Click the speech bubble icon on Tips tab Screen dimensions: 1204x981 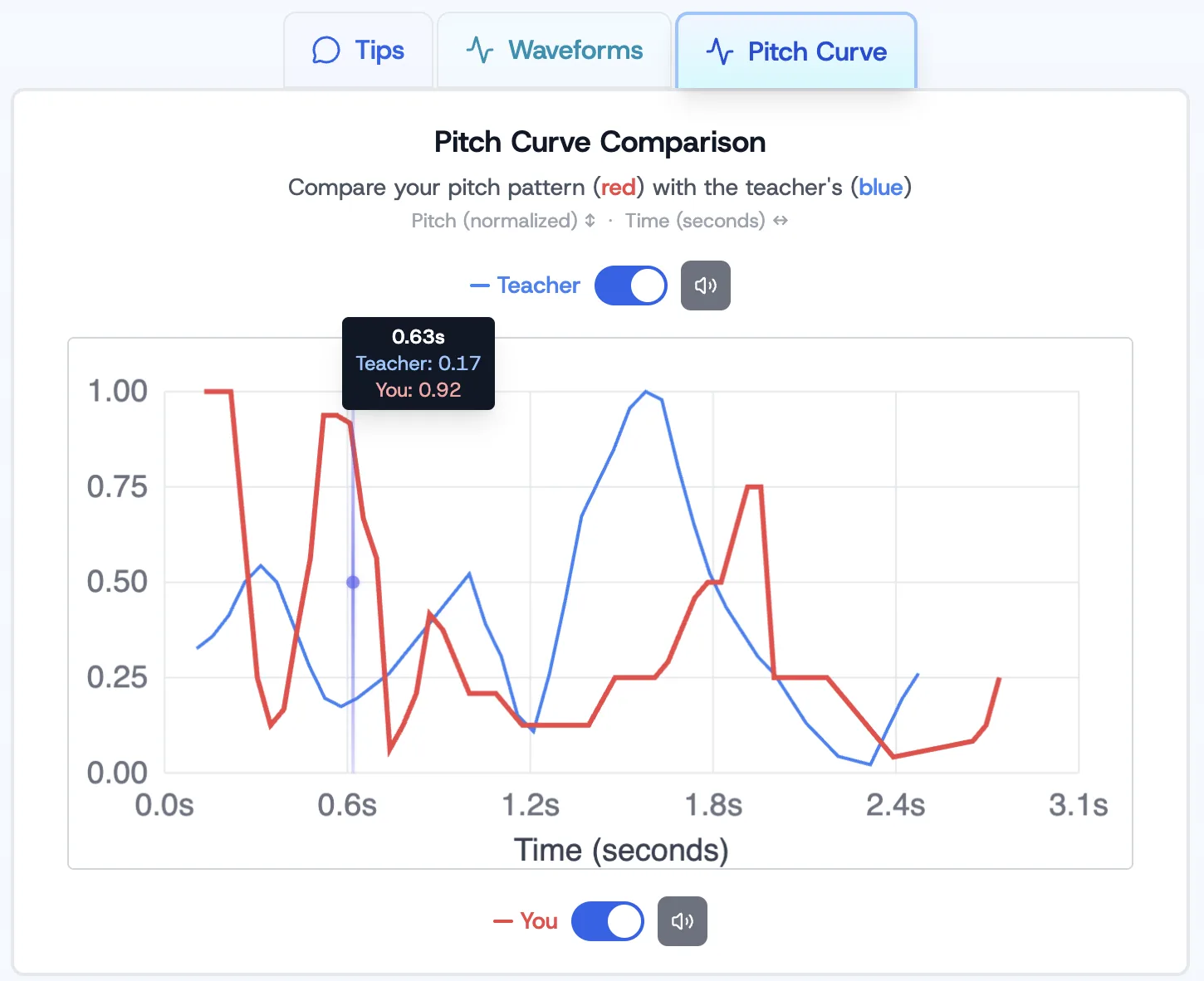327,50
